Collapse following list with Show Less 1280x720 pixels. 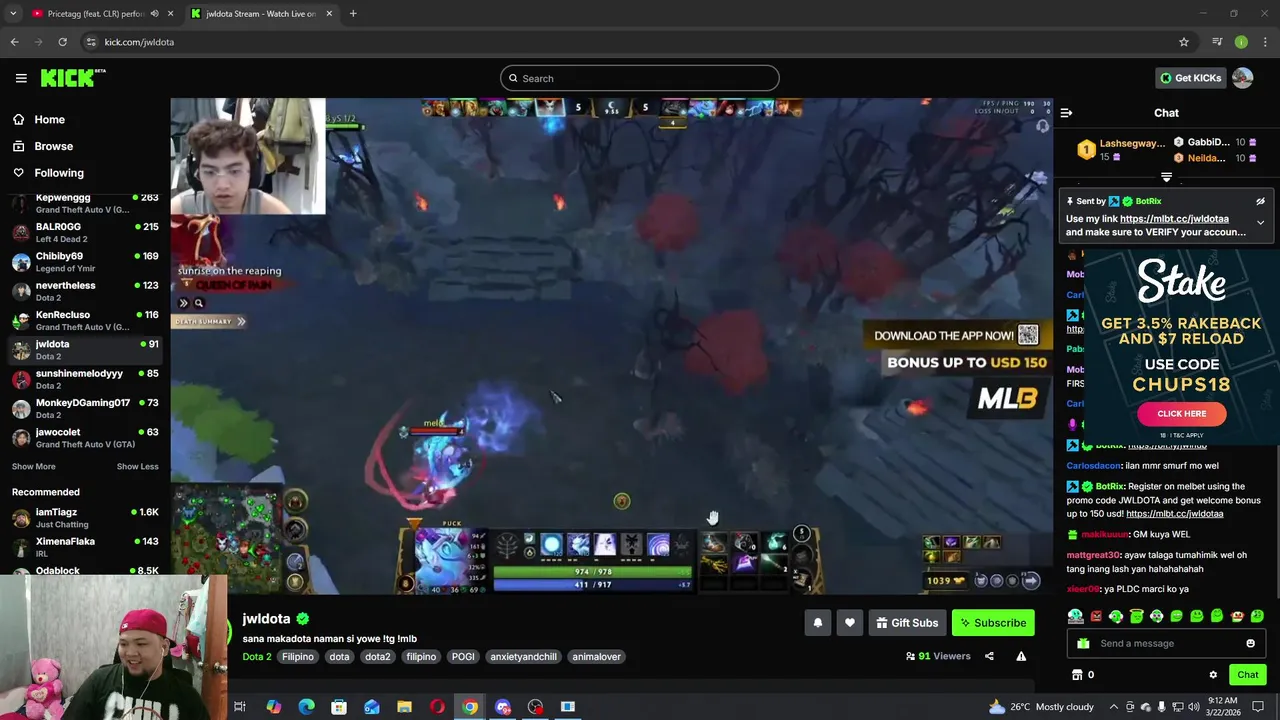pos(137,466)
